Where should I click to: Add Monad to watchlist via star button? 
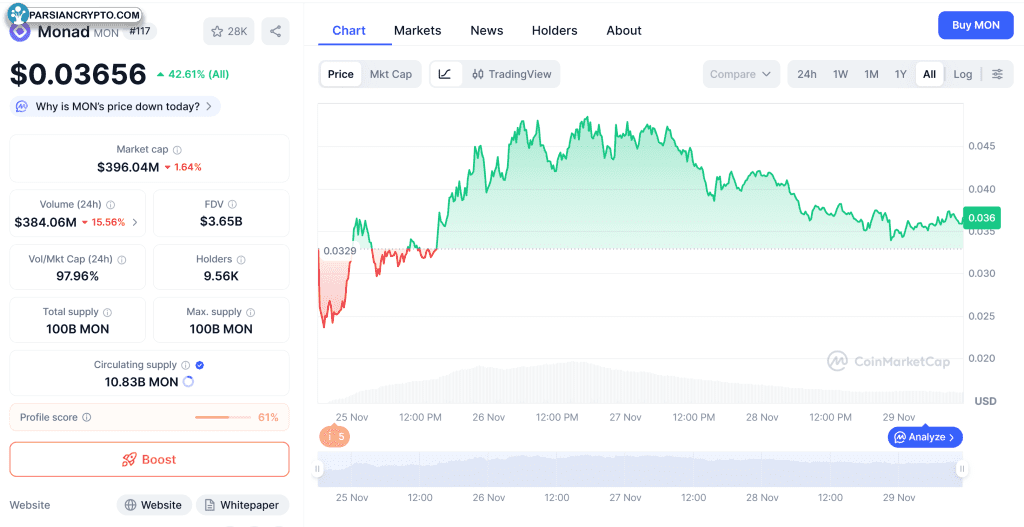(228, 31)
